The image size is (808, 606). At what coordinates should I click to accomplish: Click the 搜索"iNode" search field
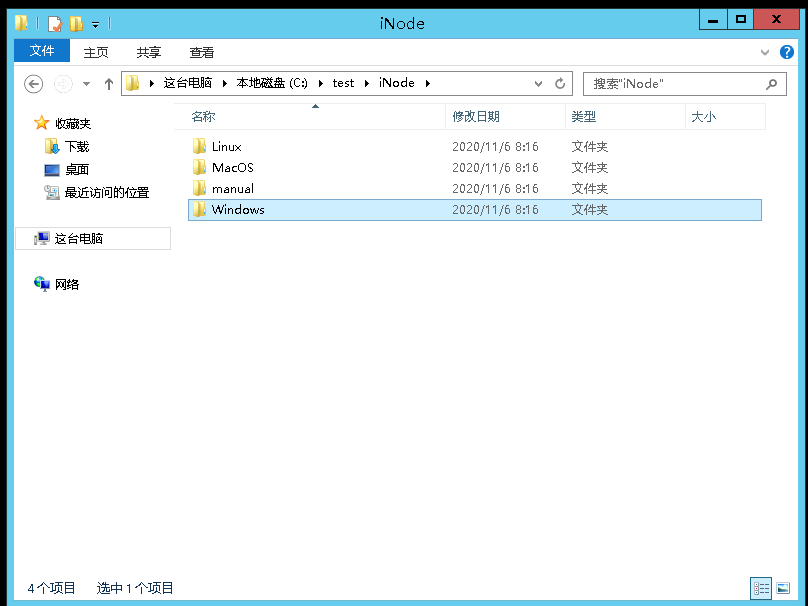pos(684,84)
